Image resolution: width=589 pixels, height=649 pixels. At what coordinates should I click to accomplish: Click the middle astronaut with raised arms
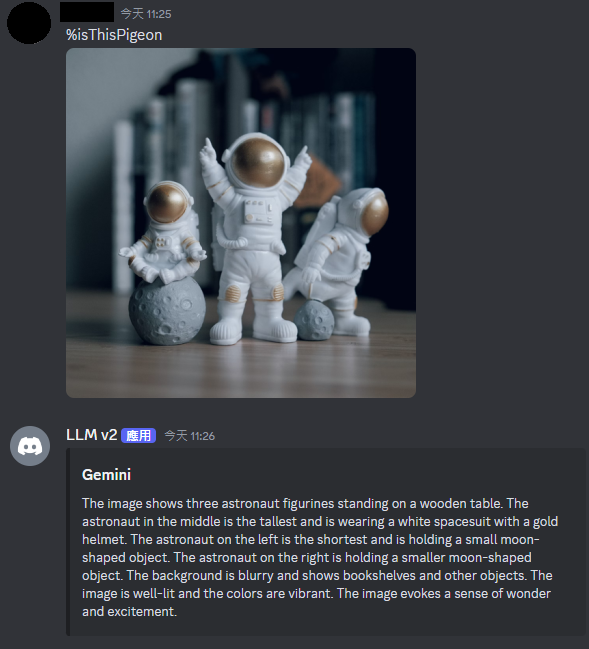click(x=253, y=238)
